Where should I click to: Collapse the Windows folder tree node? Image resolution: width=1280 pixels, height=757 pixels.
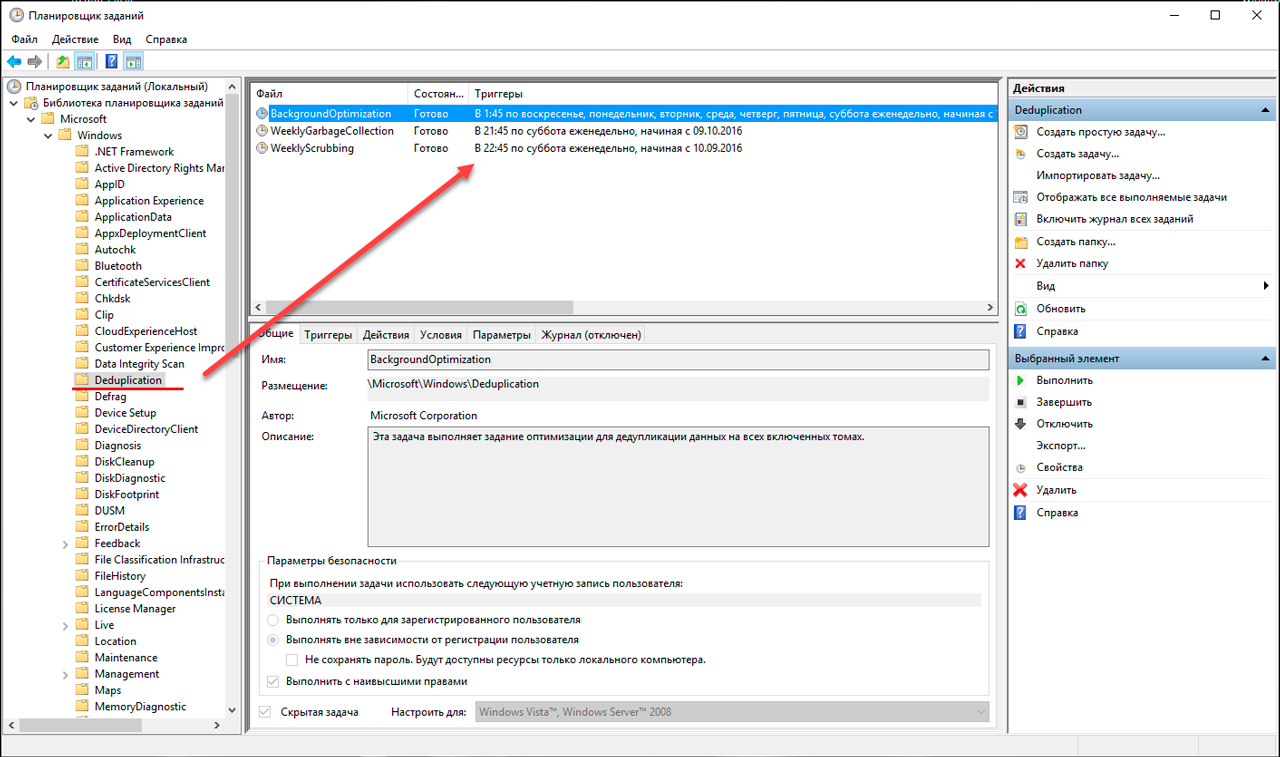click(x=48, y=135)
